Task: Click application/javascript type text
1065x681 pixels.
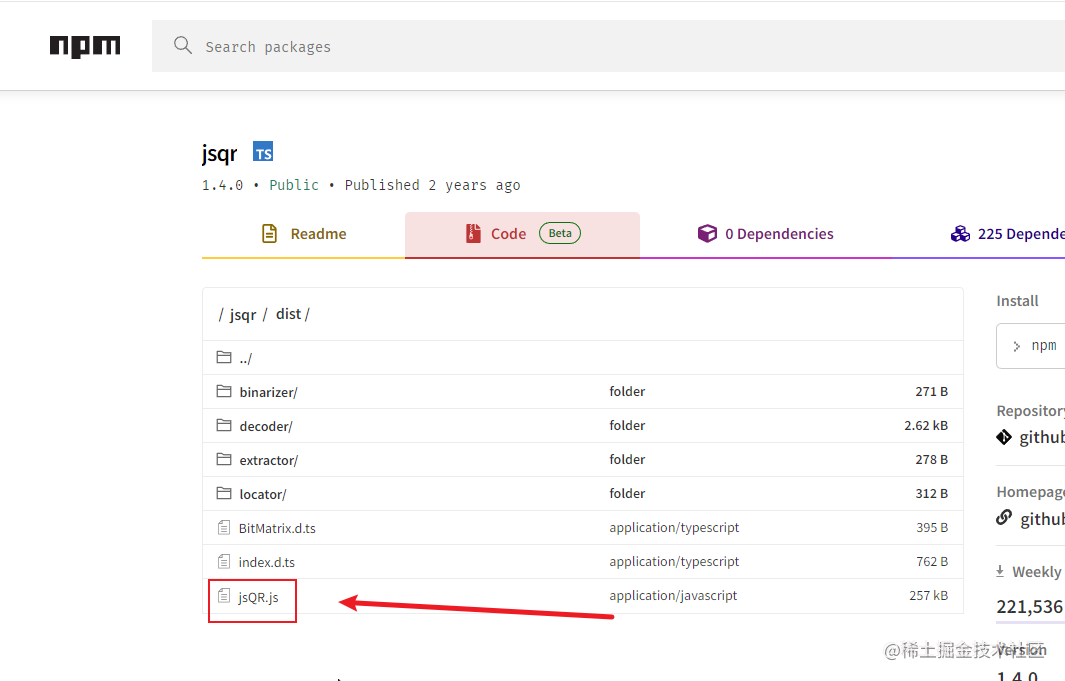Action: (672, 595)
